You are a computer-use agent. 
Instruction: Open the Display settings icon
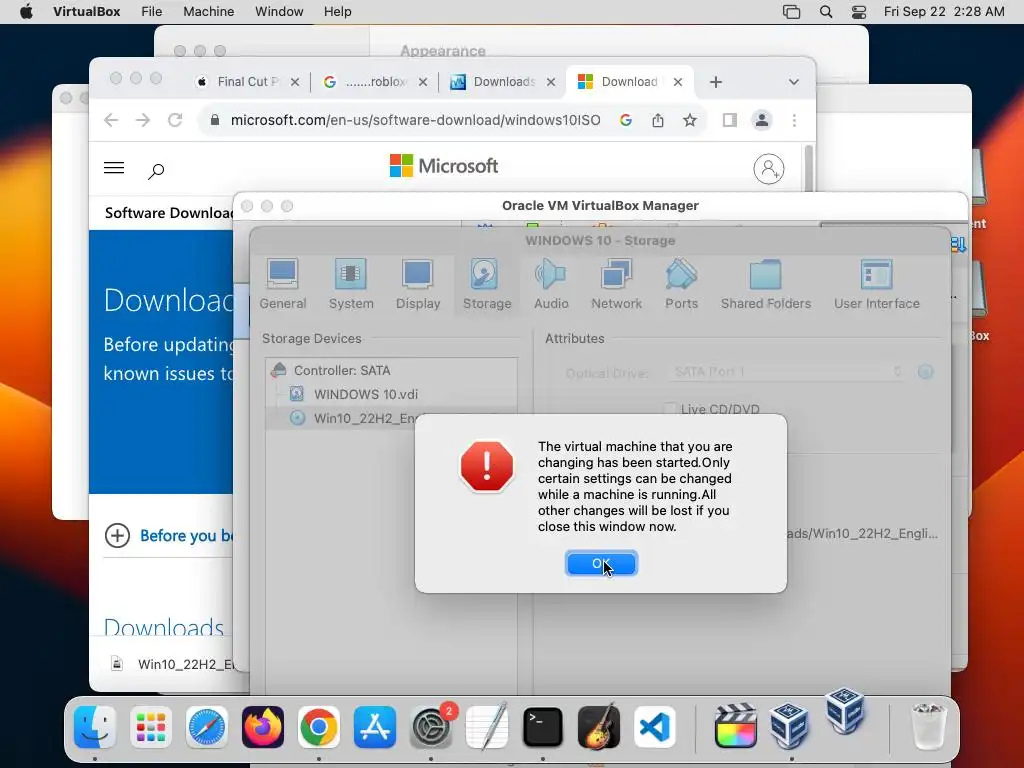pos(418,284)
